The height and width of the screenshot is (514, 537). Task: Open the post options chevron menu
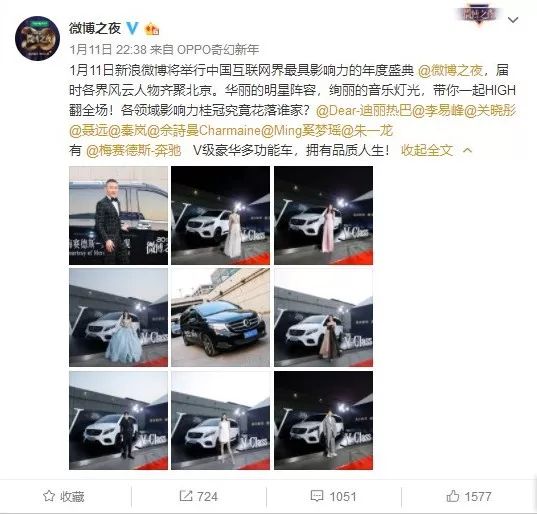click(513, 20)
